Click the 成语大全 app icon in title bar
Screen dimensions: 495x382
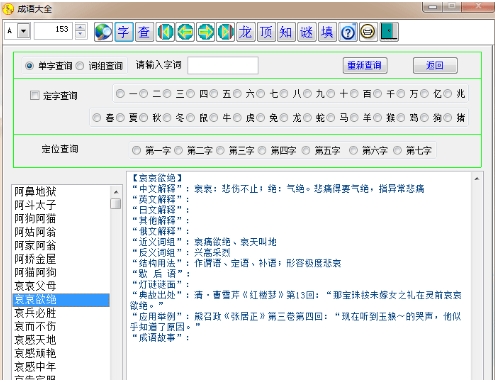coord(8,9)
